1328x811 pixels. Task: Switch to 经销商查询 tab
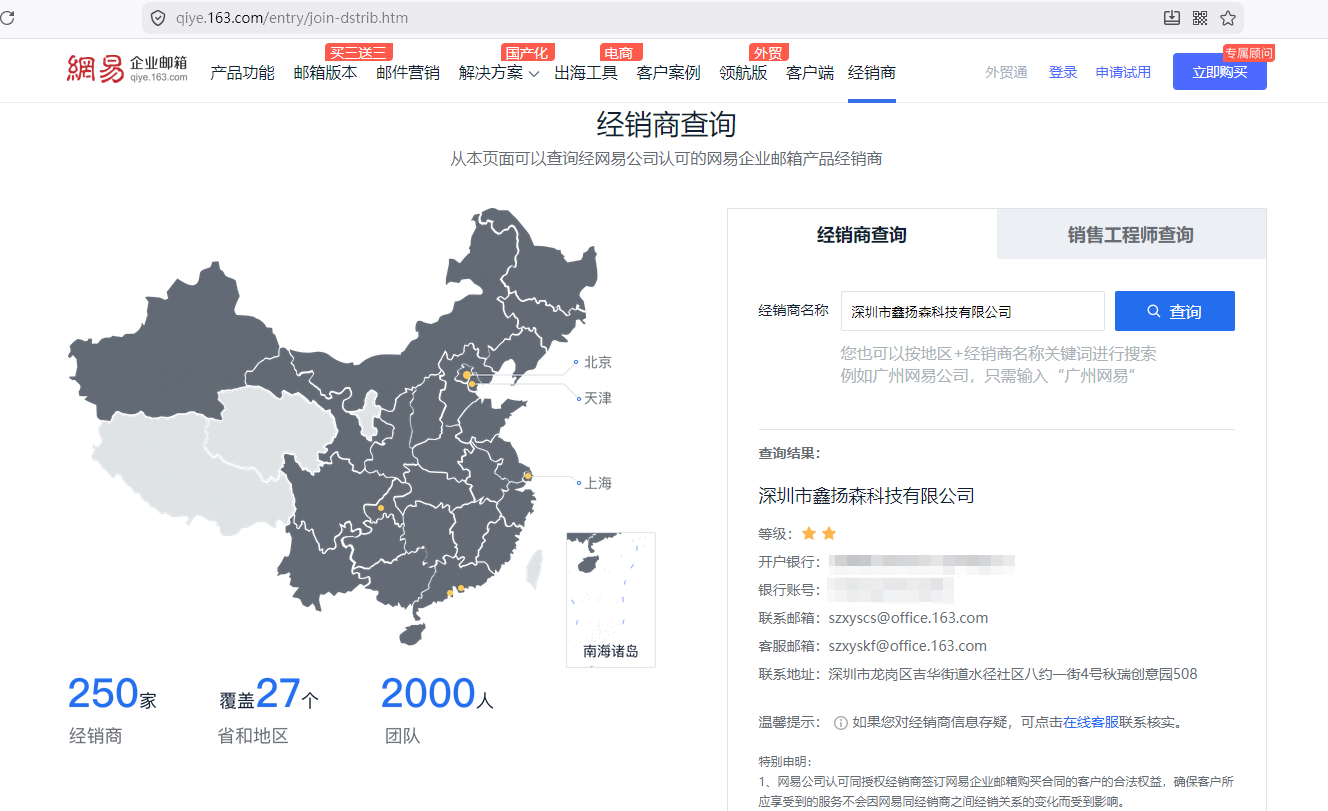pos(862,235)
